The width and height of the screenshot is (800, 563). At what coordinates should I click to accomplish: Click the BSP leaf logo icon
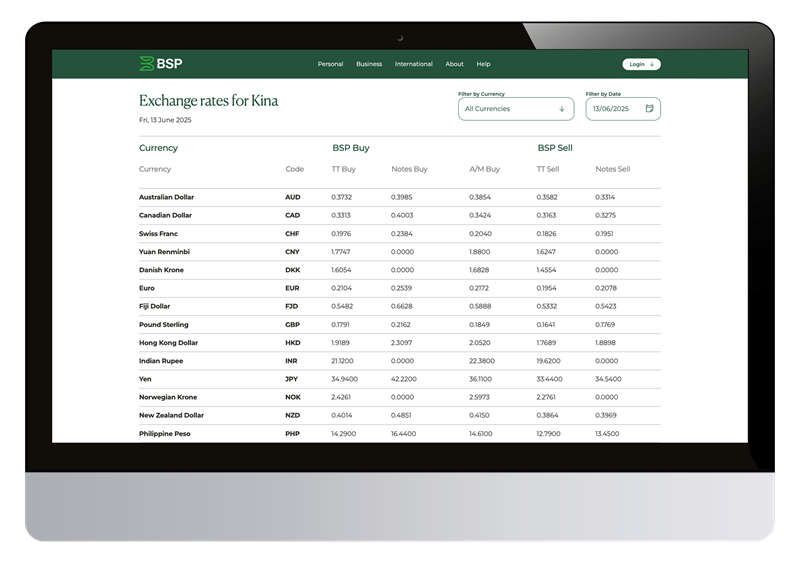[x=146, y=64]
